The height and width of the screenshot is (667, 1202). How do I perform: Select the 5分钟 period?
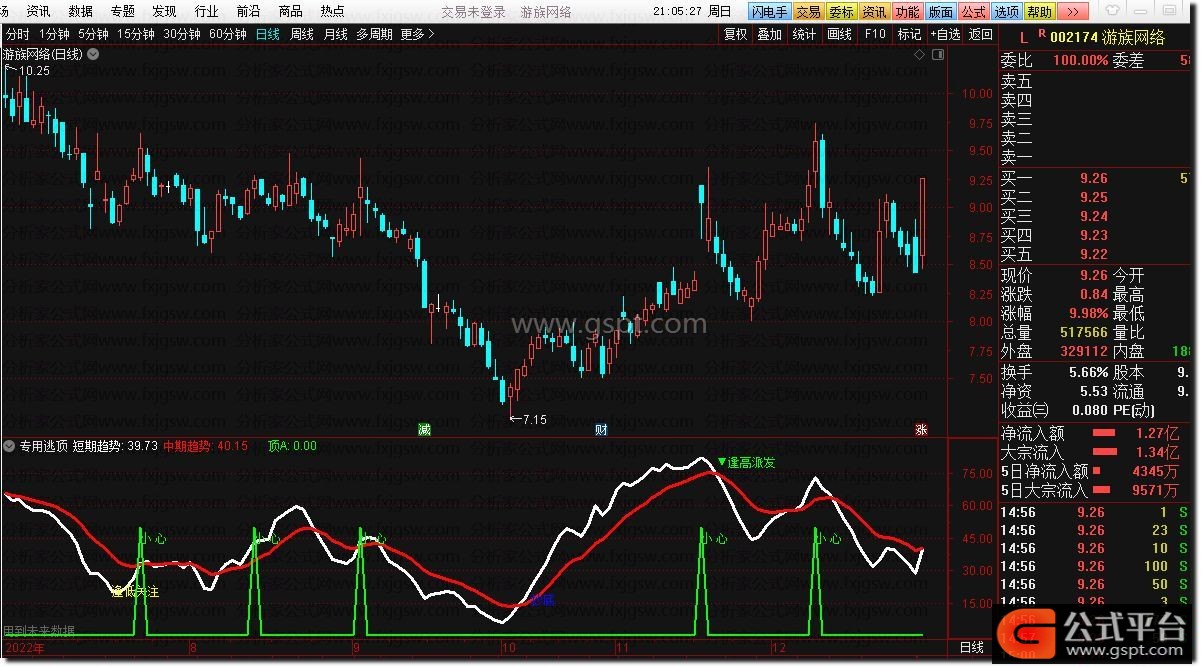(93, 34)
